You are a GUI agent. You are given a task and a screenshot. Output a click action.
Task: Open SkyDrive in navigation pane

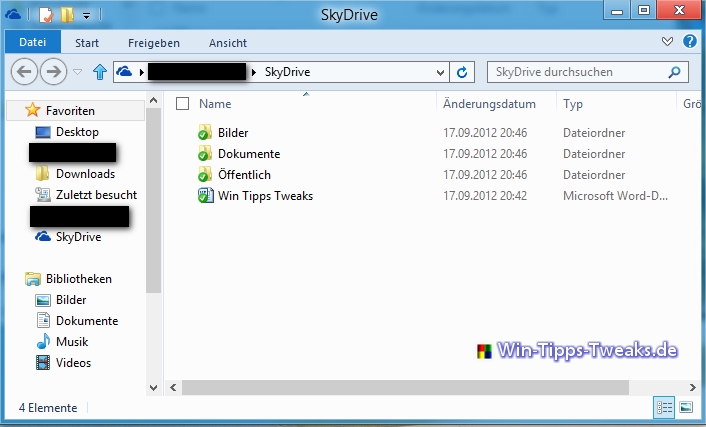click(x=78, y=237)
